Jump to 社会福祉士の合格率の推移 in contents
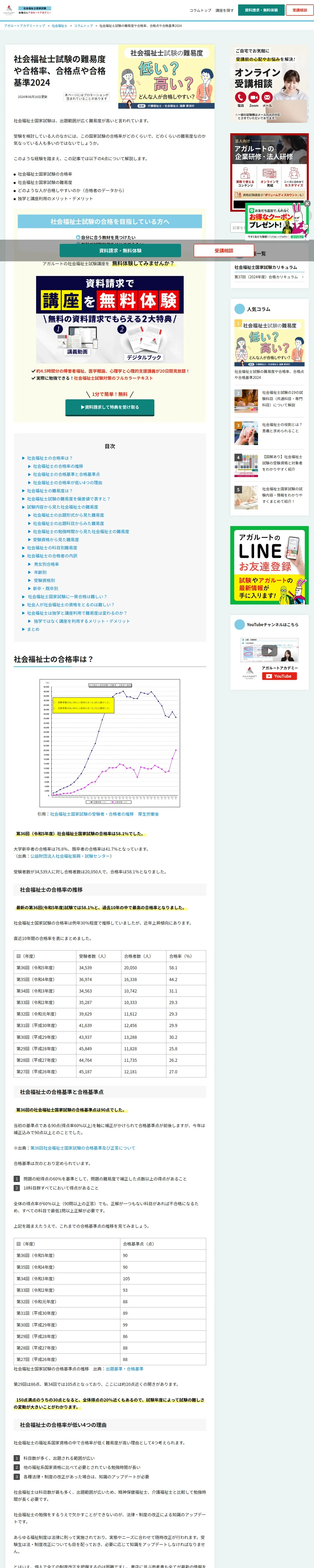 coord(58,466)
